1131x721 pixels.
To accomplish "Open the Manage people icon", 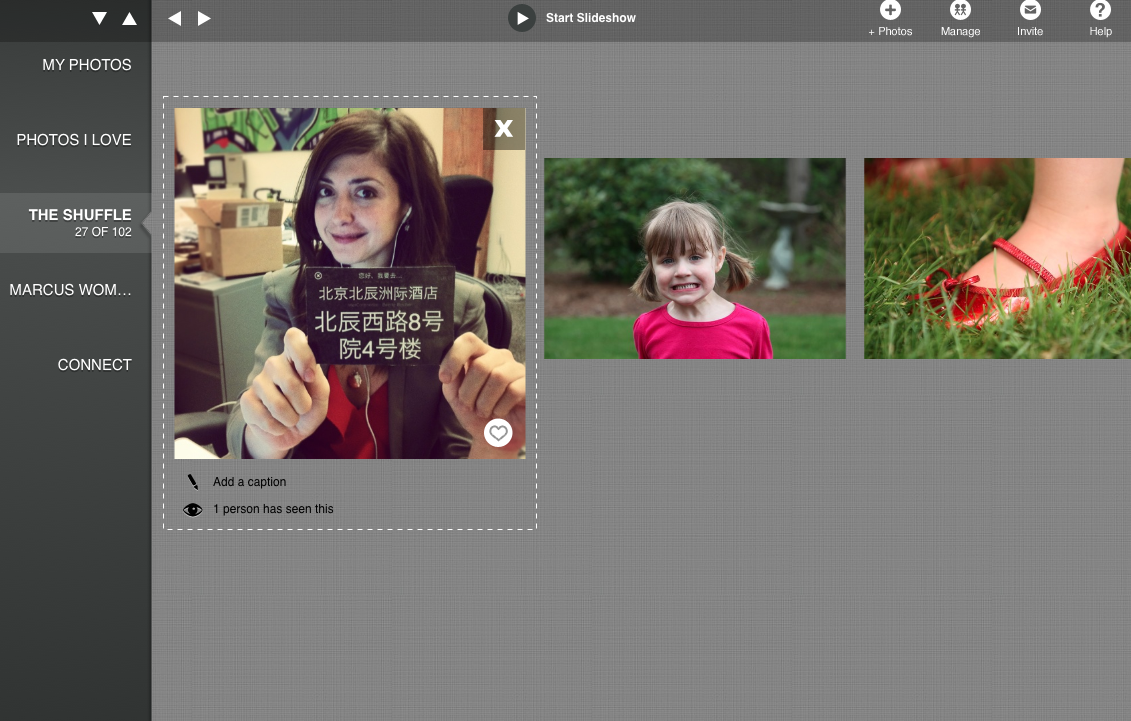I will click(960, 11).
